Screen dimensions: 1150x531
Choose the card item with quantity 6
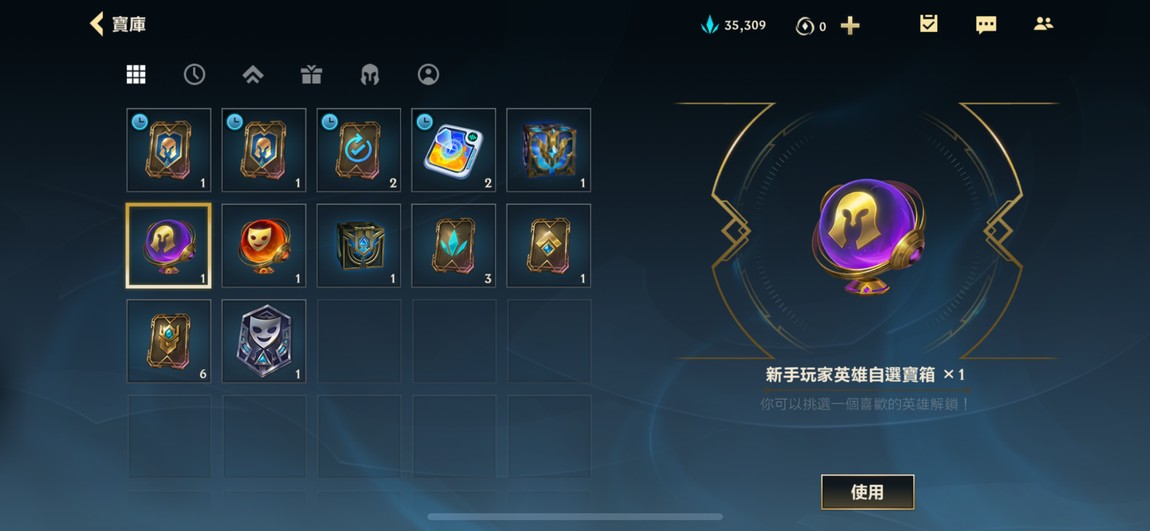169,341
